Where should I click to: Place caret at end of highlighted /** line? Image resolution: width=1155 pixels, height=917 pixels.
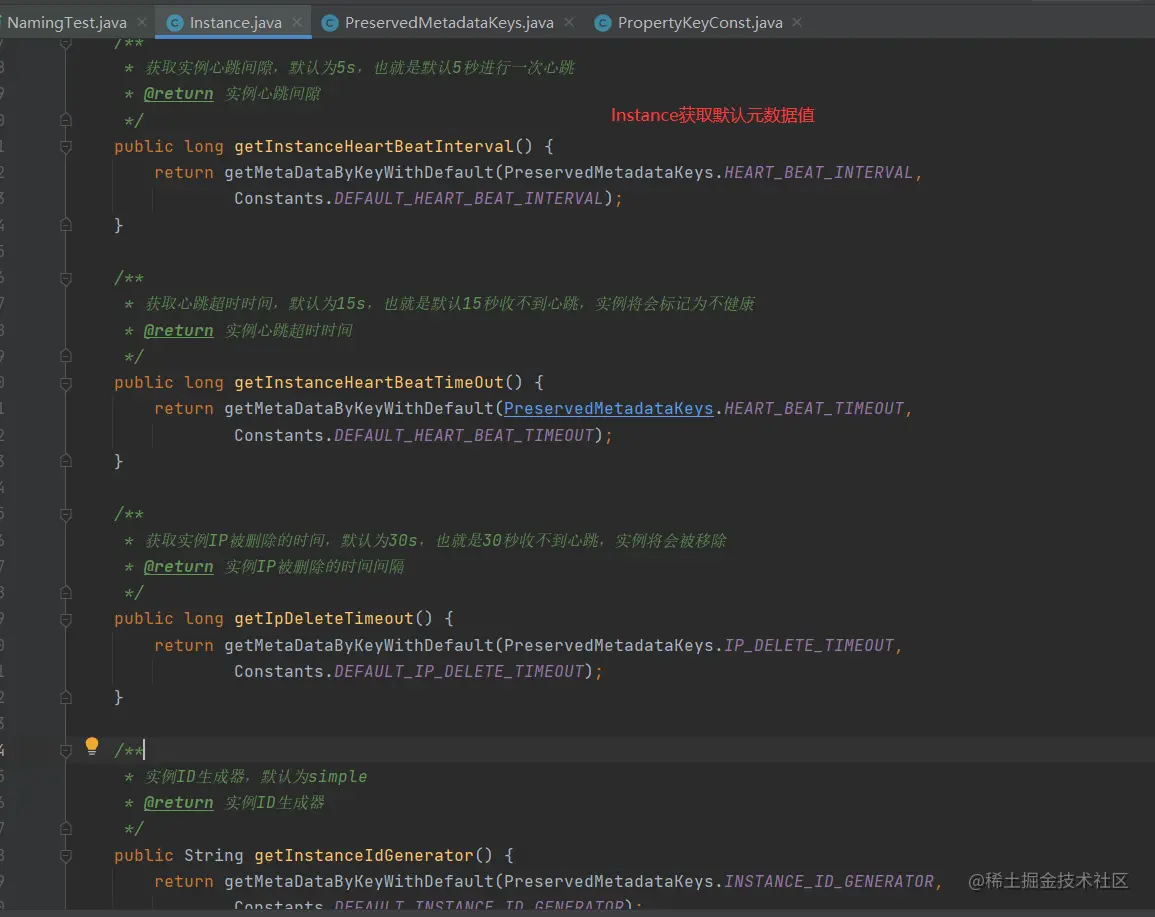pos(144,750)
